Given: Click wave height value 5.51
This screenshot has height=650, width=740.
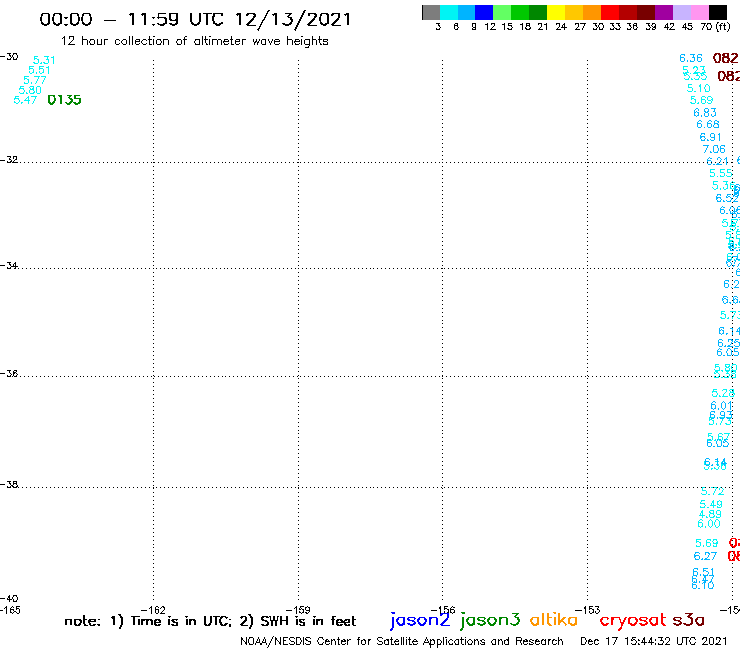Looking at the screenshot, I should [39, 70].
